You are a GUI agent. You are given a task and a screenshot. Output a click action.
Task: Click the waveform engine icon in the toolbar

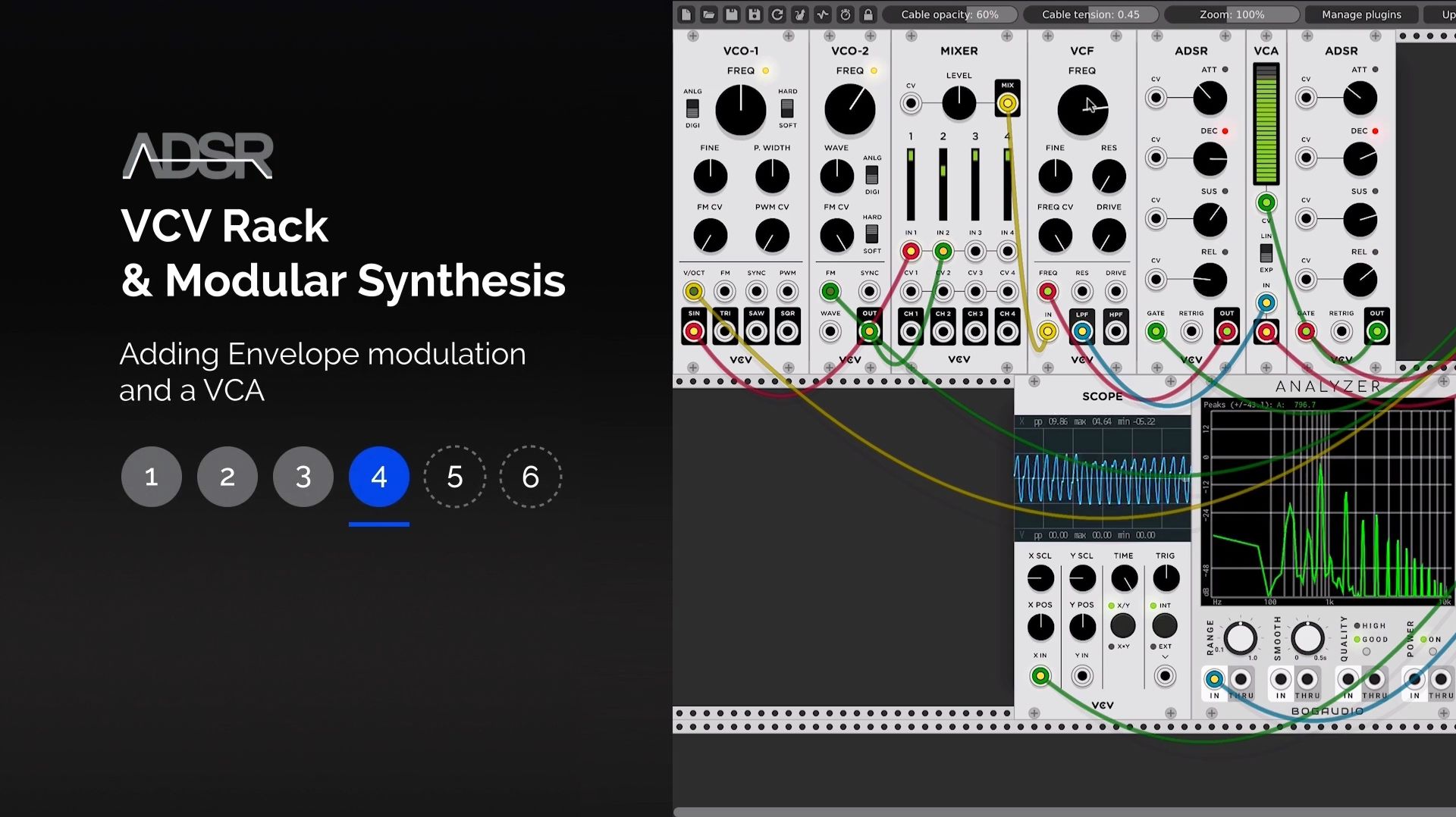823,14
